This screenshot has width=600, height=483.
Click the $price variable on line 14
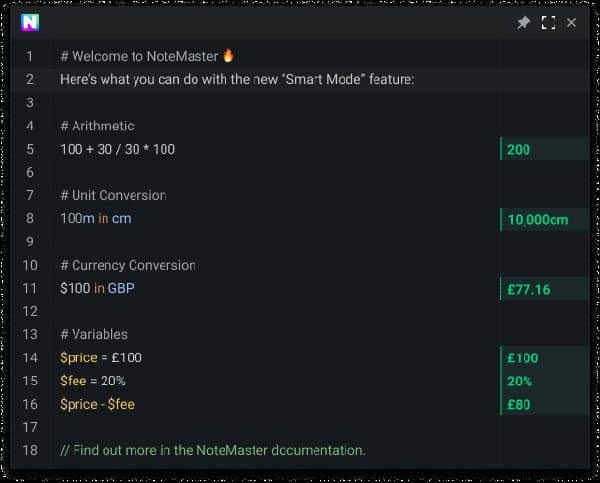pos(79,358)
